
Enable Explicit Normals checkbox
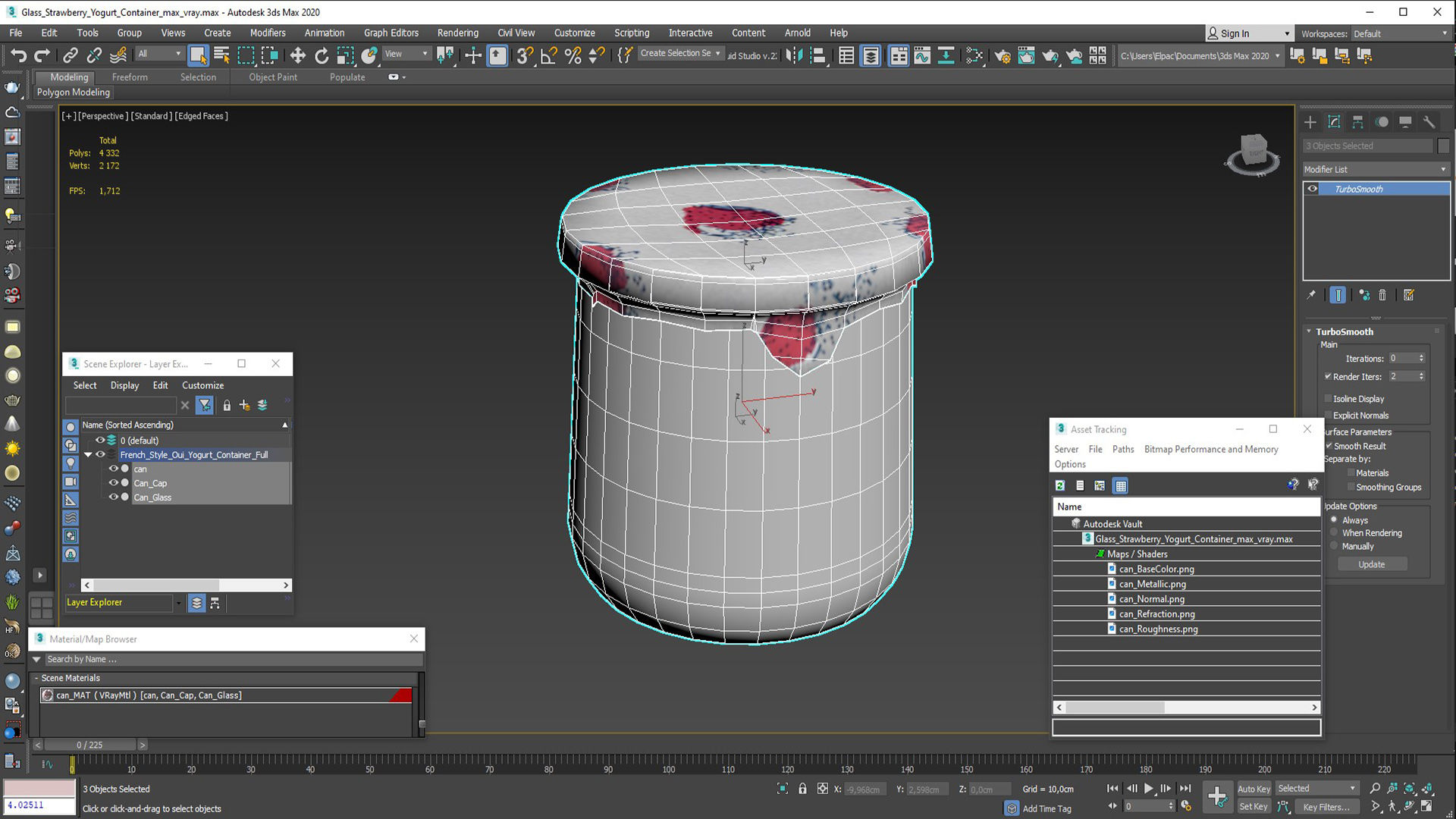coord(1329,415)
